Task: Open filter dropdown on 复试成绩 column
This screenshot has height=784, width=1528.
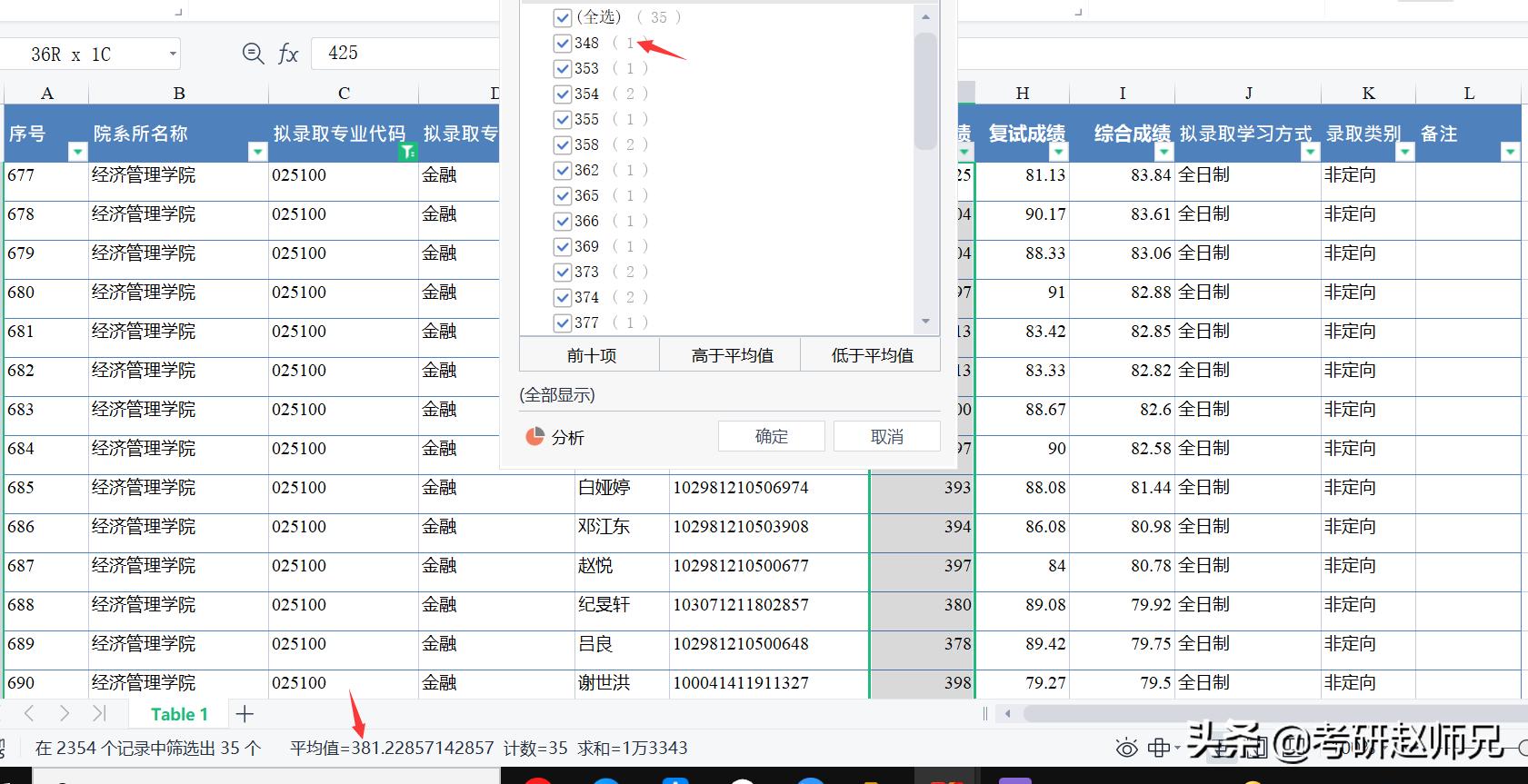Action: (x=1058, y=152)
